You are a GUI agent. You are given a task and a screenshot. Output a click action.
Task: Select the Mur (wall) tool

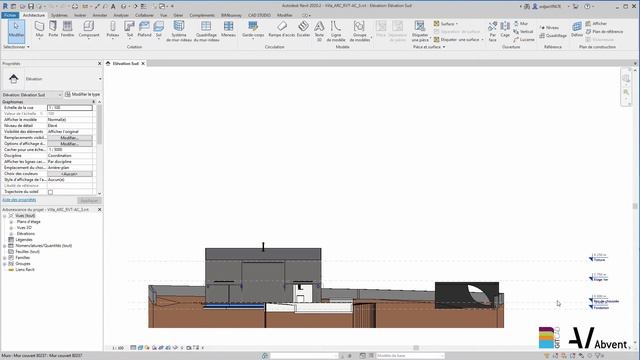pyautogui.click(x=39, y=29)
